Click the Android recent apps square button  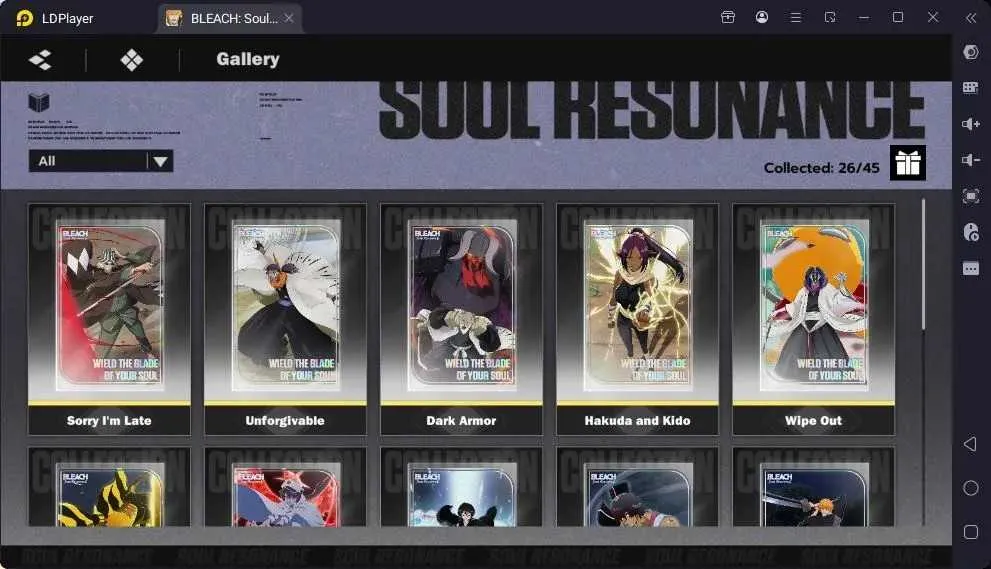click(x=971, y=532)
